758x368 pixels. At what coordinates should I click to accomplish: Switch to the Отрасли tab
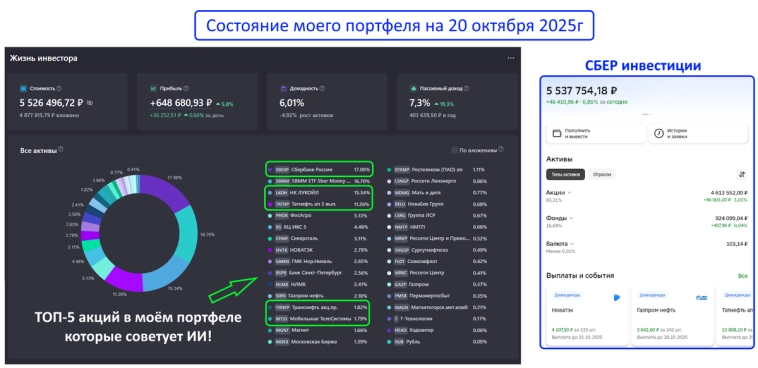click(602, 174)
